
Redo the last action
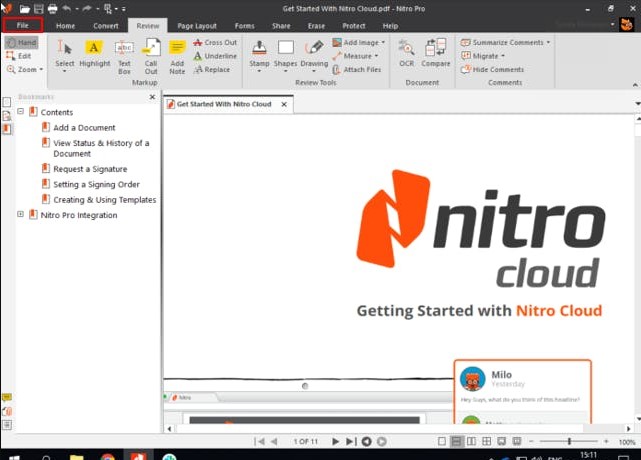click(87, 9)
